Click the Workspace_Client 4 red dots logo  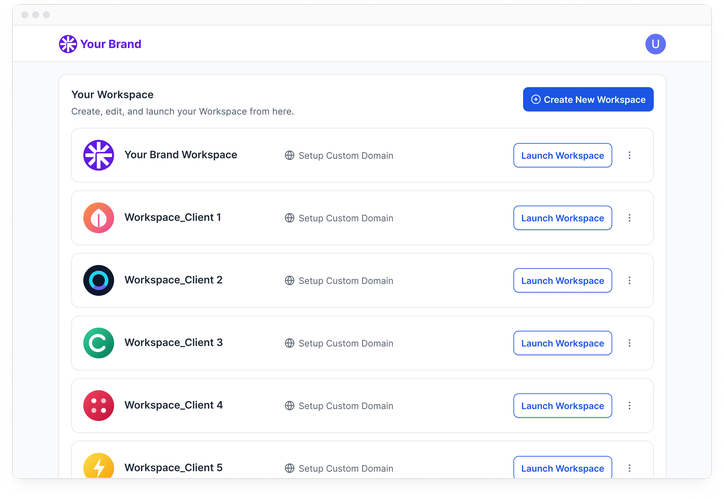(x=98, y=405)
